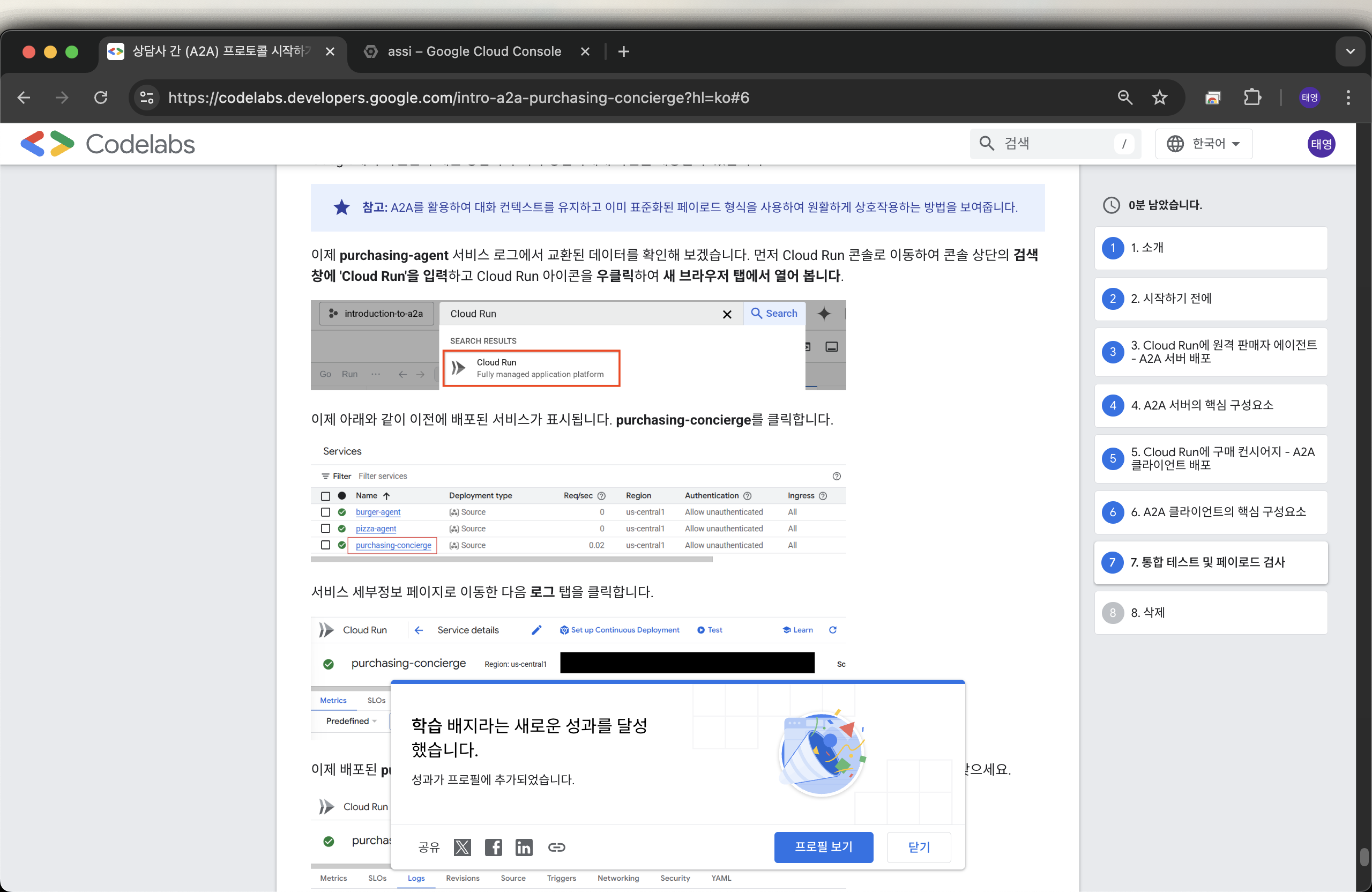Go to step 2. 시작하기 전에
This screenshot has height=892, width=1372.
(1211, 299)
